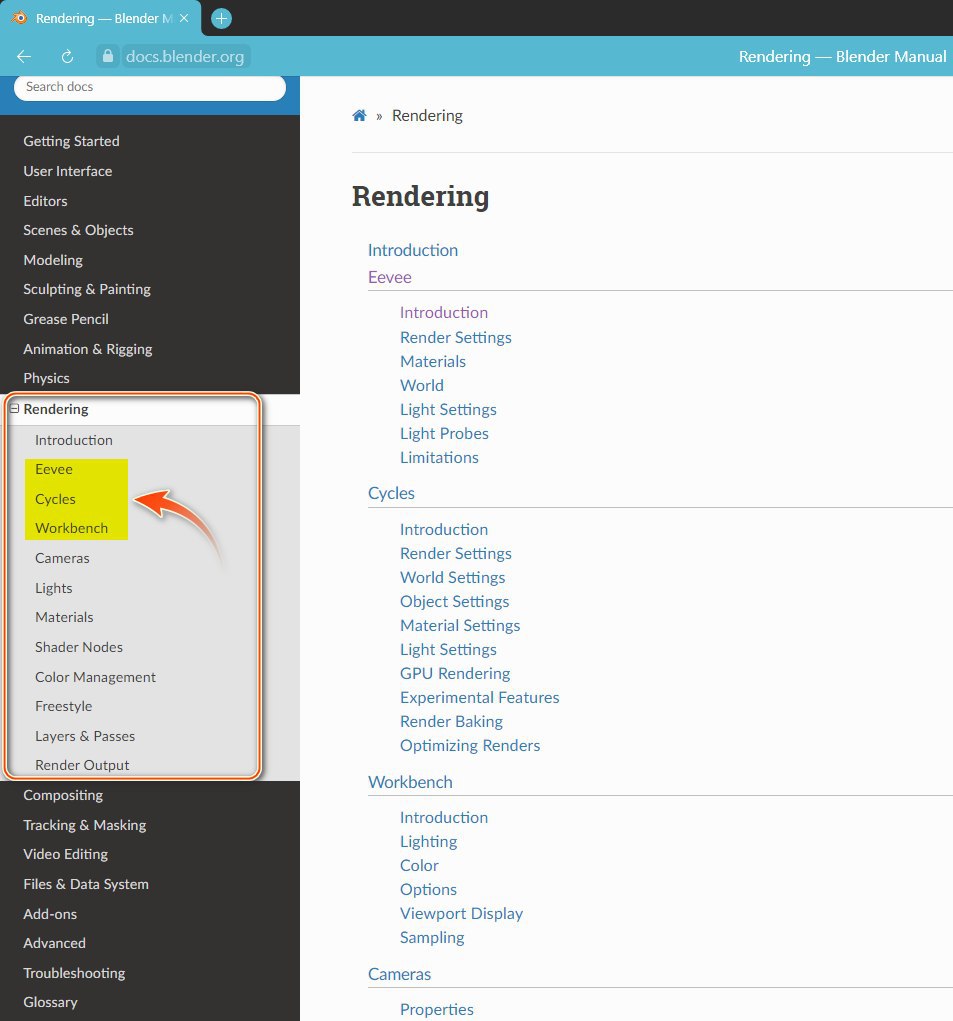This screenshot has height=1021, width=953.
Task: Open the top-level Introduction link
Action: [x=413, y=251]
